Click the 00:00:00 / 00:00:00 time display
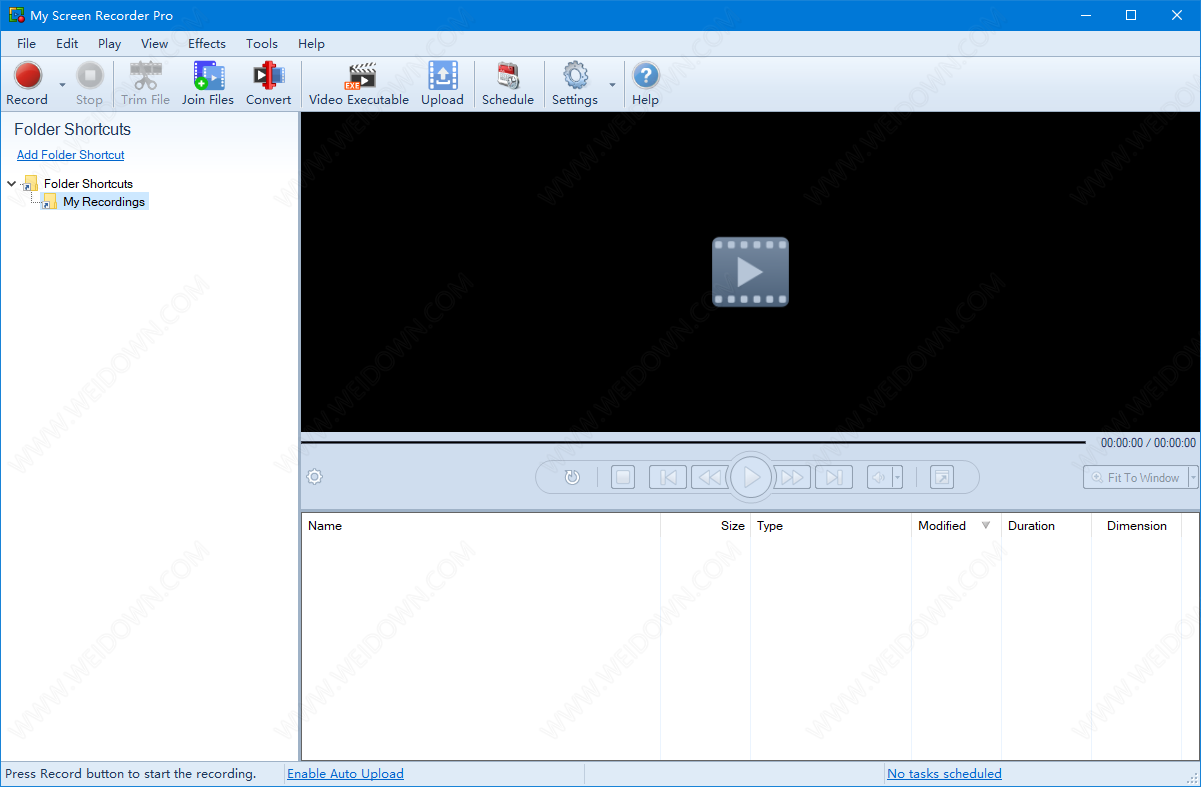Screen dimensions: 1201x787 click(1148, 443)
